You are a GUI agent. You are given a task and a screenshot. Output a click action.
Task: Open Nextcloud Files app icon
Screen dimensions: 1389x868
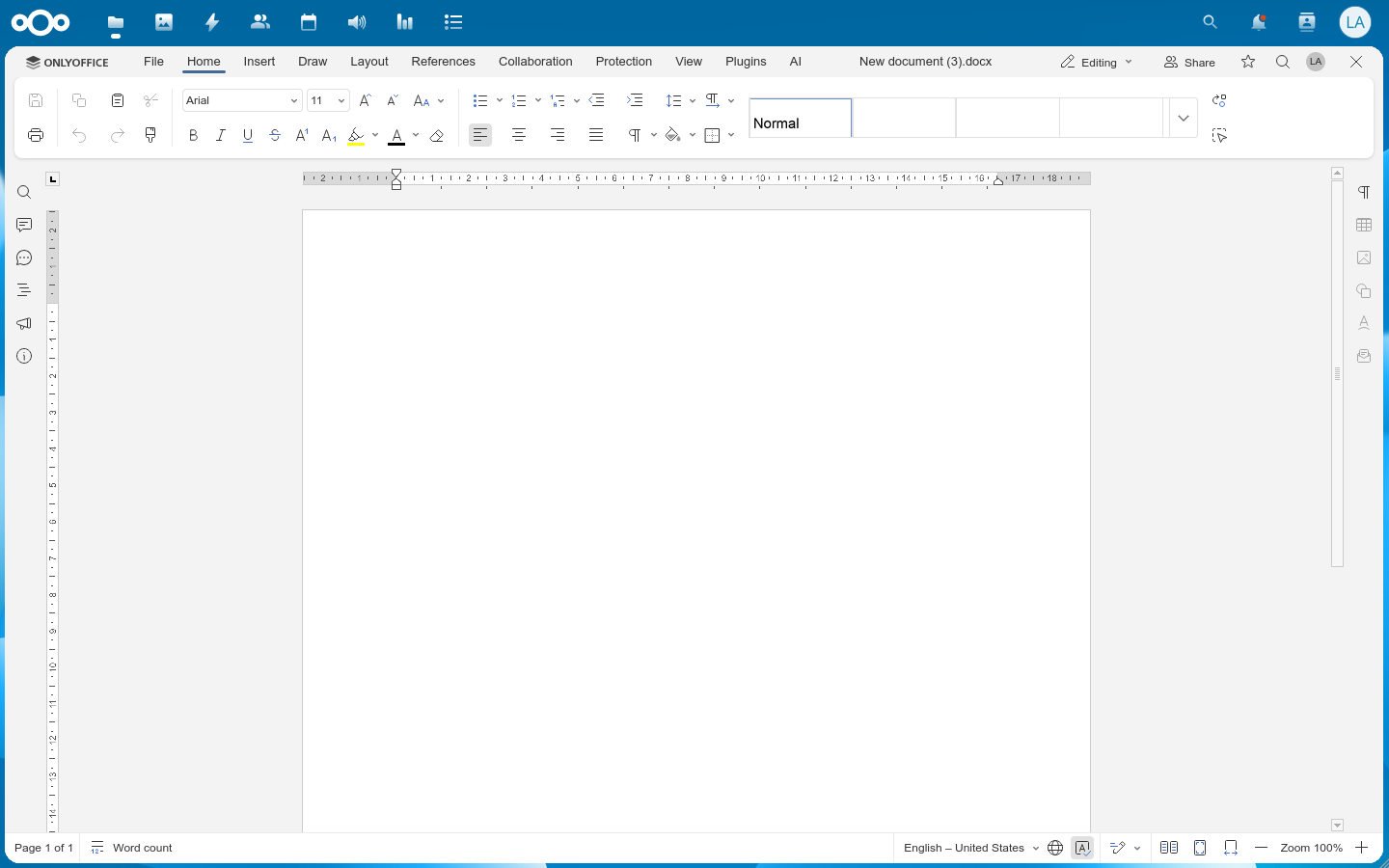(x=116, y=22)
